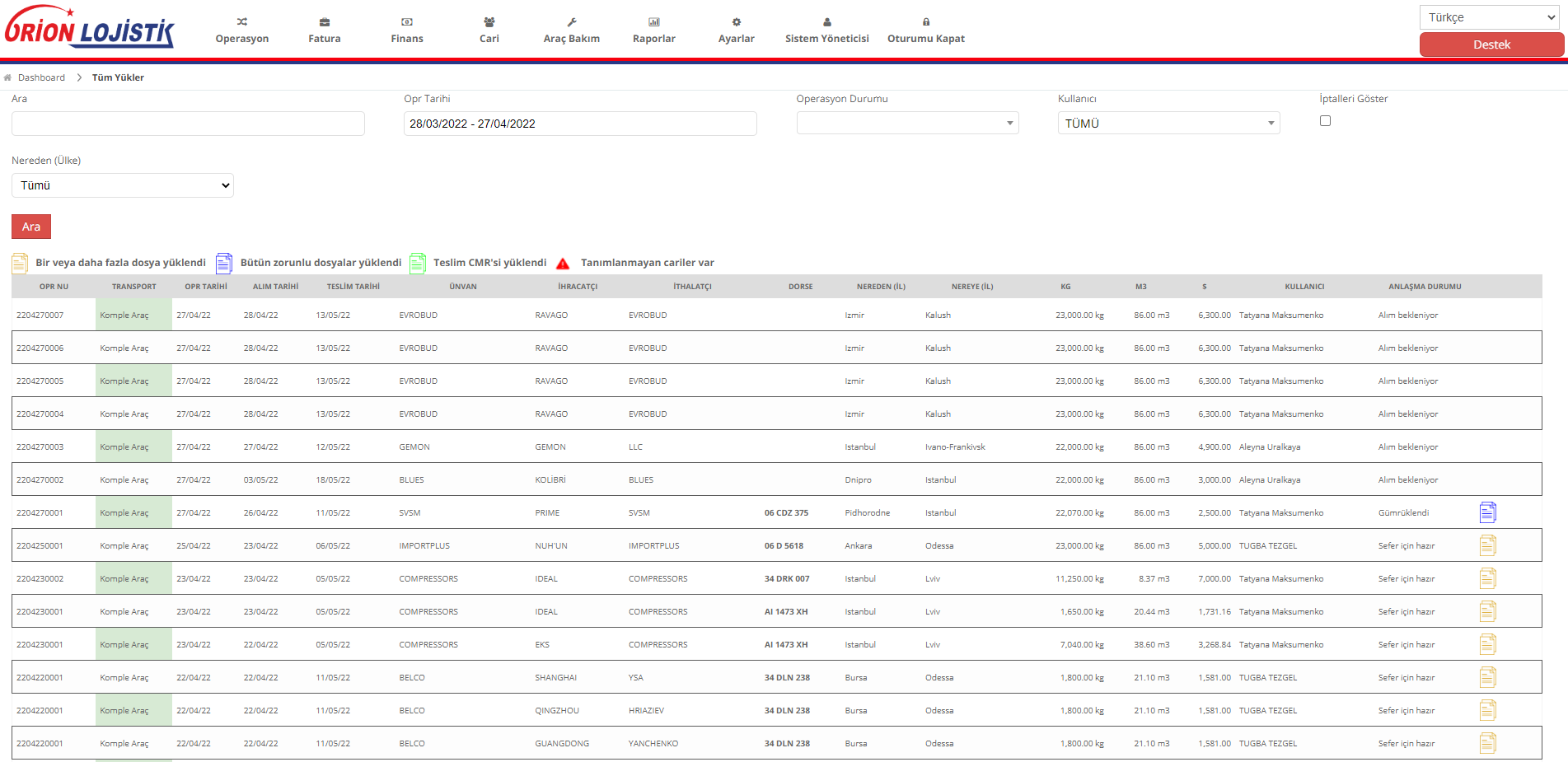This screenshot has width=1568, height=762.
Task: Click Aleyna Uralkaya in GEMON row
Action: [x=1270, y=447]
